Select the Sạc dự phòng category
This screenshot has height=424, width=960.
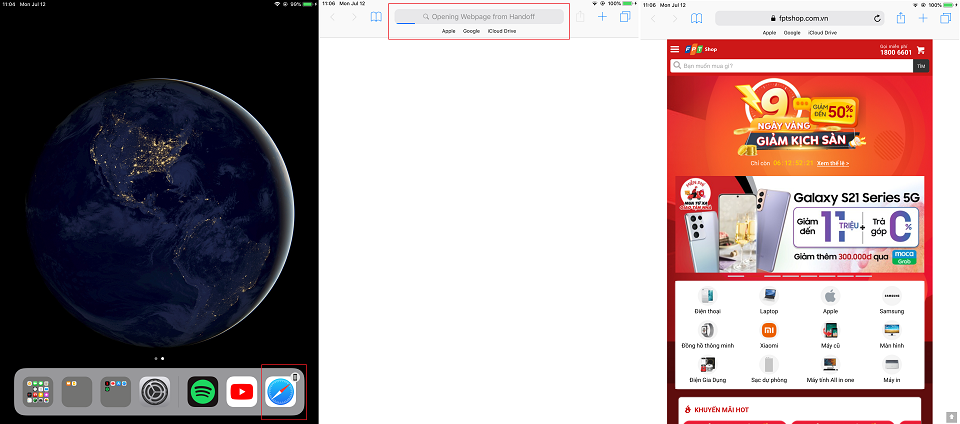(769, 370)
